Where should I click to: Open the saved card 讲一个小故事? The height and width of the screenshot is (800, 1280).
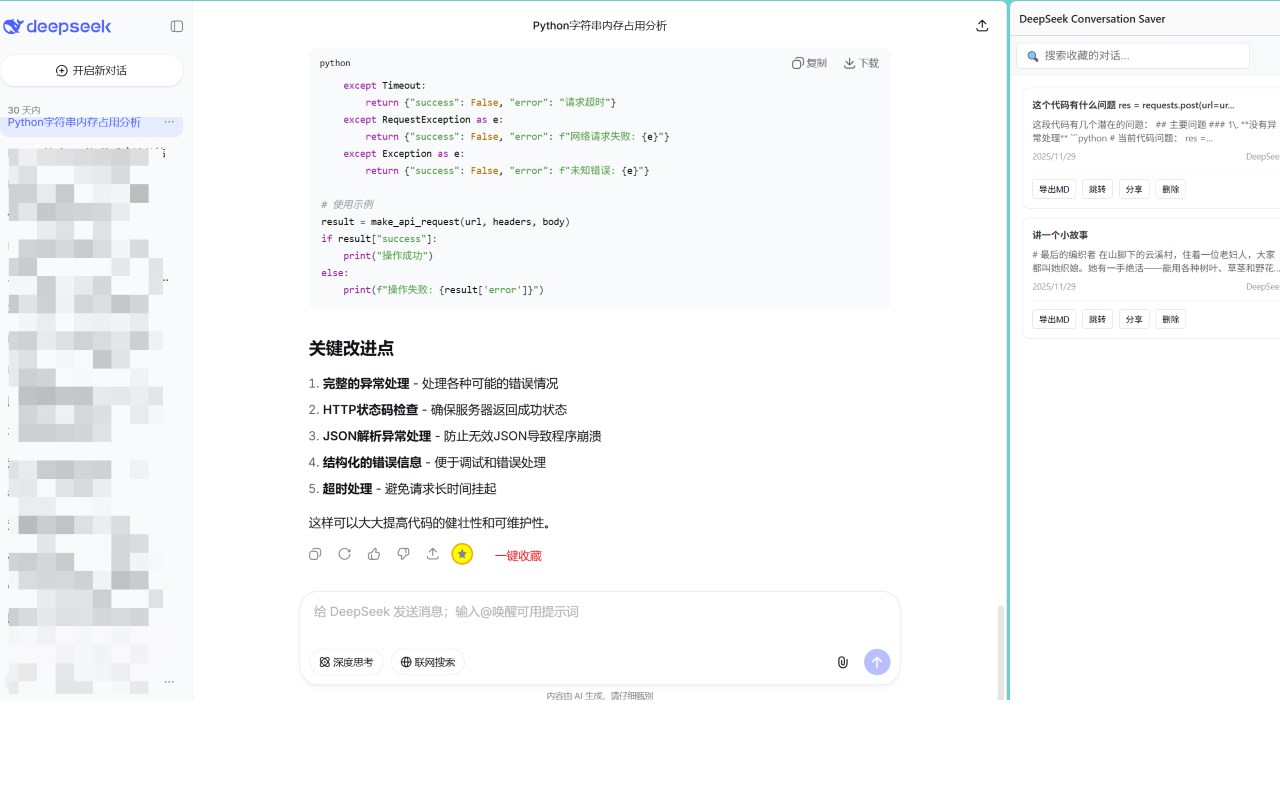[1151, 278]
